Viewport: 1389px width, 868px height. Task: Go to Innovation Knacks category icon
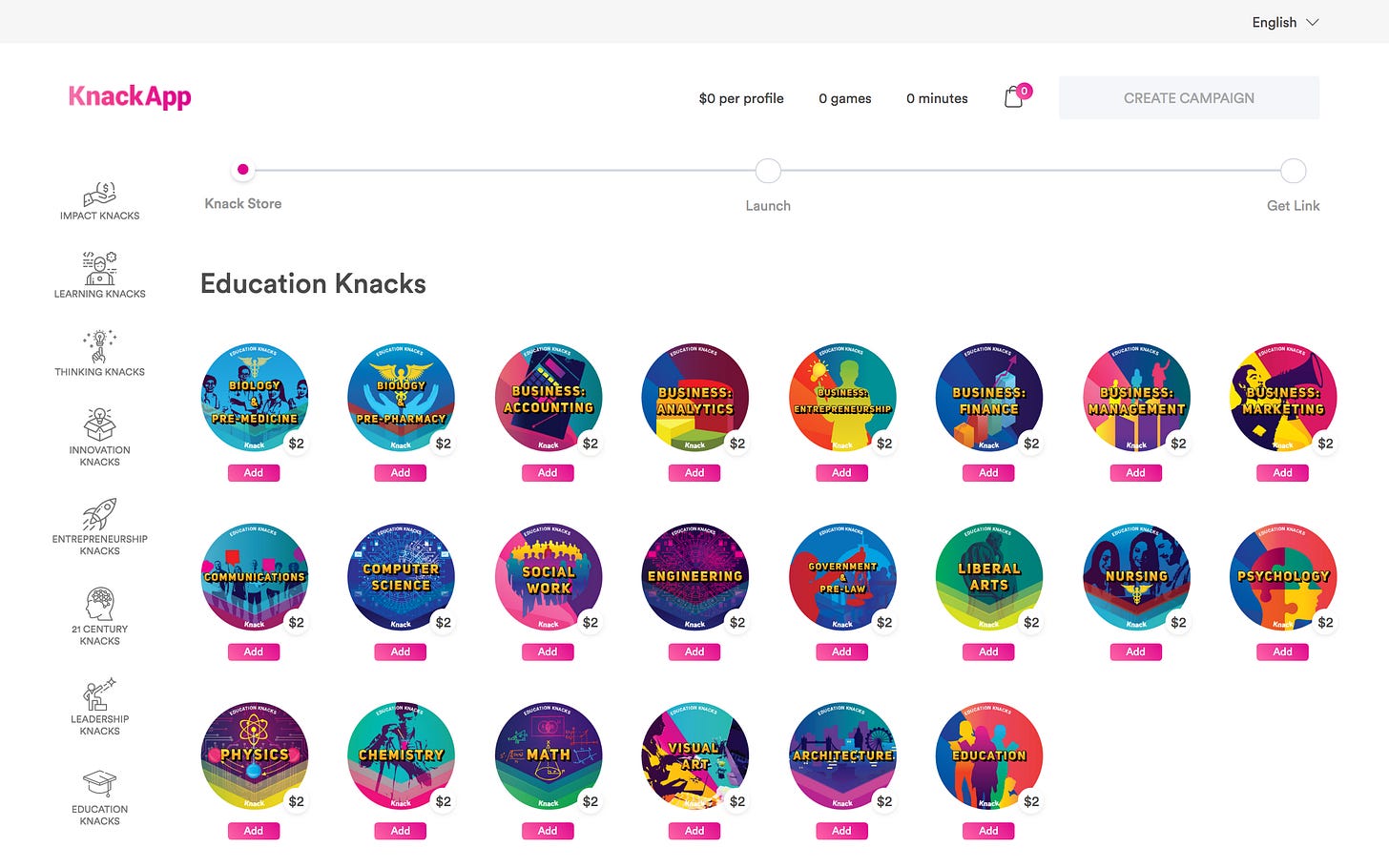click(x=99, y=425)
